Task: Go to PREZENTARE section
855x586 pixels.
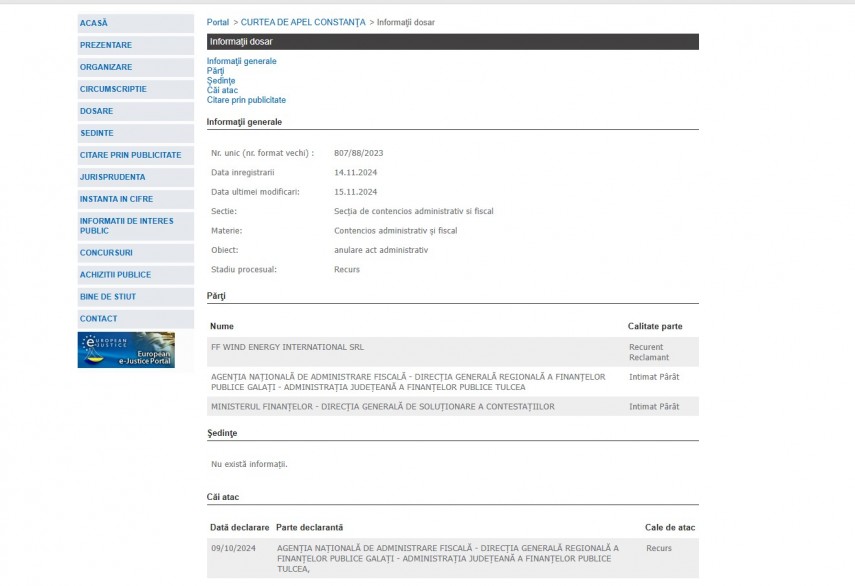Action: tap(106, 45)
